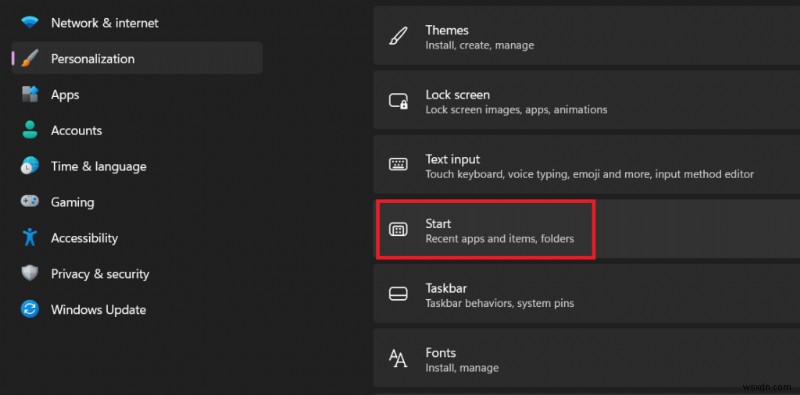
Task: Click the Network & internet wifi icon
Action: [x=30, y=22]
